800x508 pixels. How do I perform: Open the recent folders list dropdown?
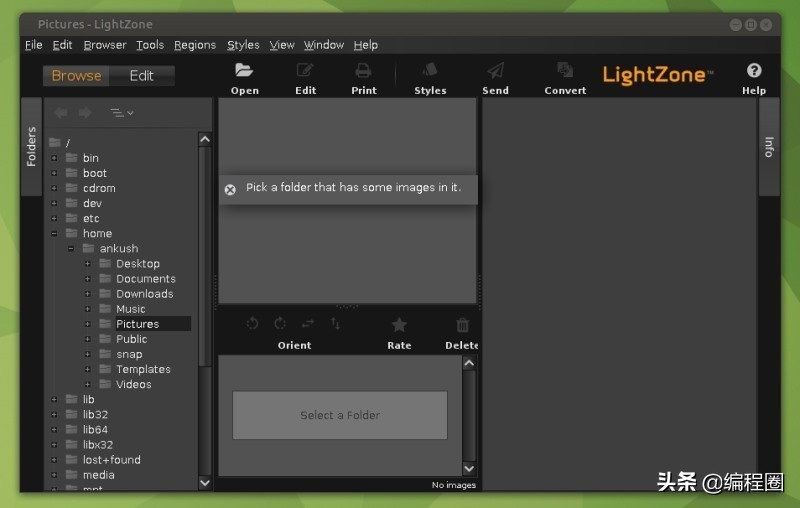click(121, 113)
